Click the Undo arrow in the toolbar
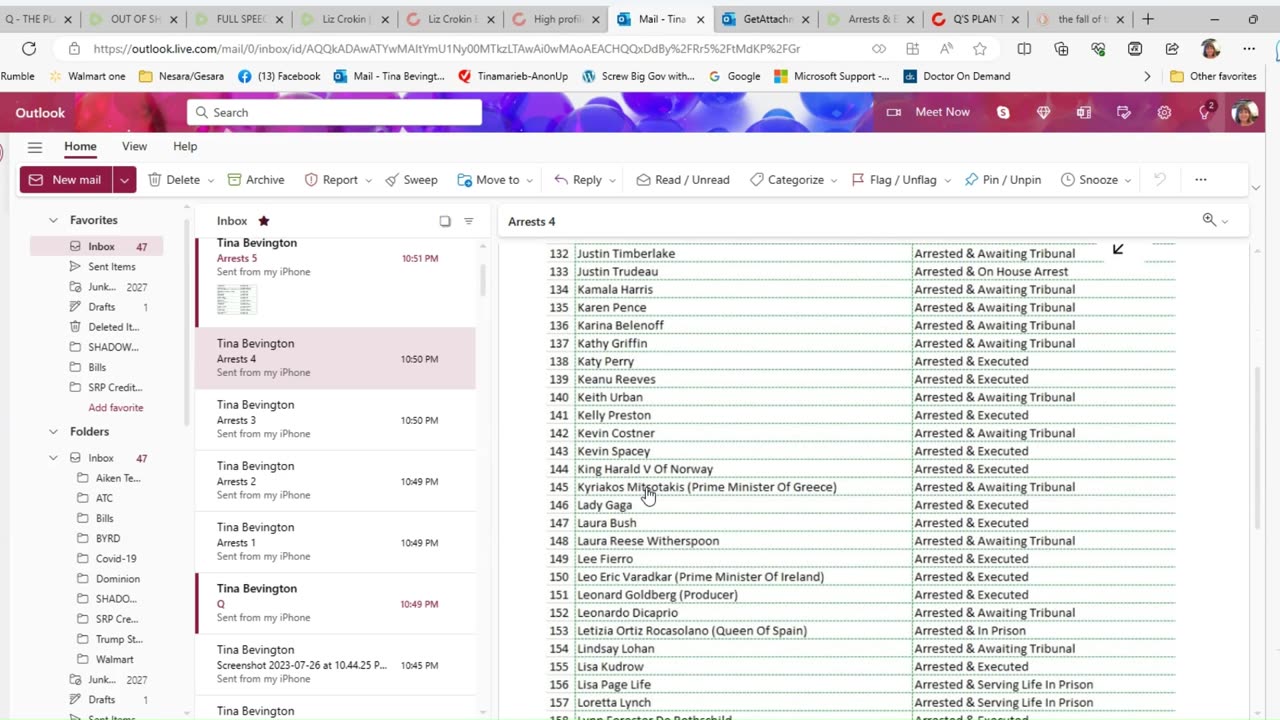Image resolution: width=1280 pixels, height=720 pixels. (1160, 180)
